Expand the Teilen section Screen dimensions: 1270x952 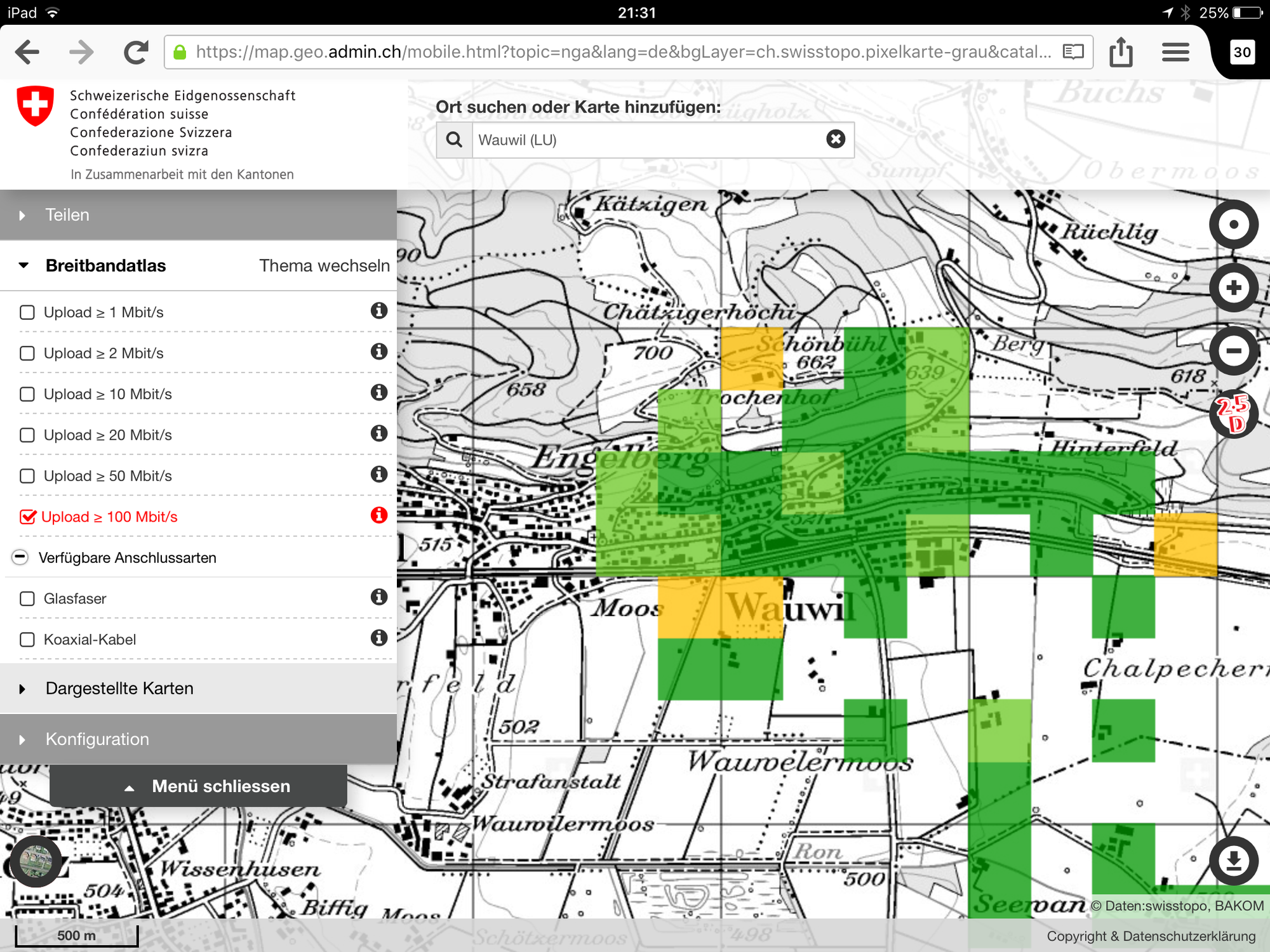[x=198, y=215]
